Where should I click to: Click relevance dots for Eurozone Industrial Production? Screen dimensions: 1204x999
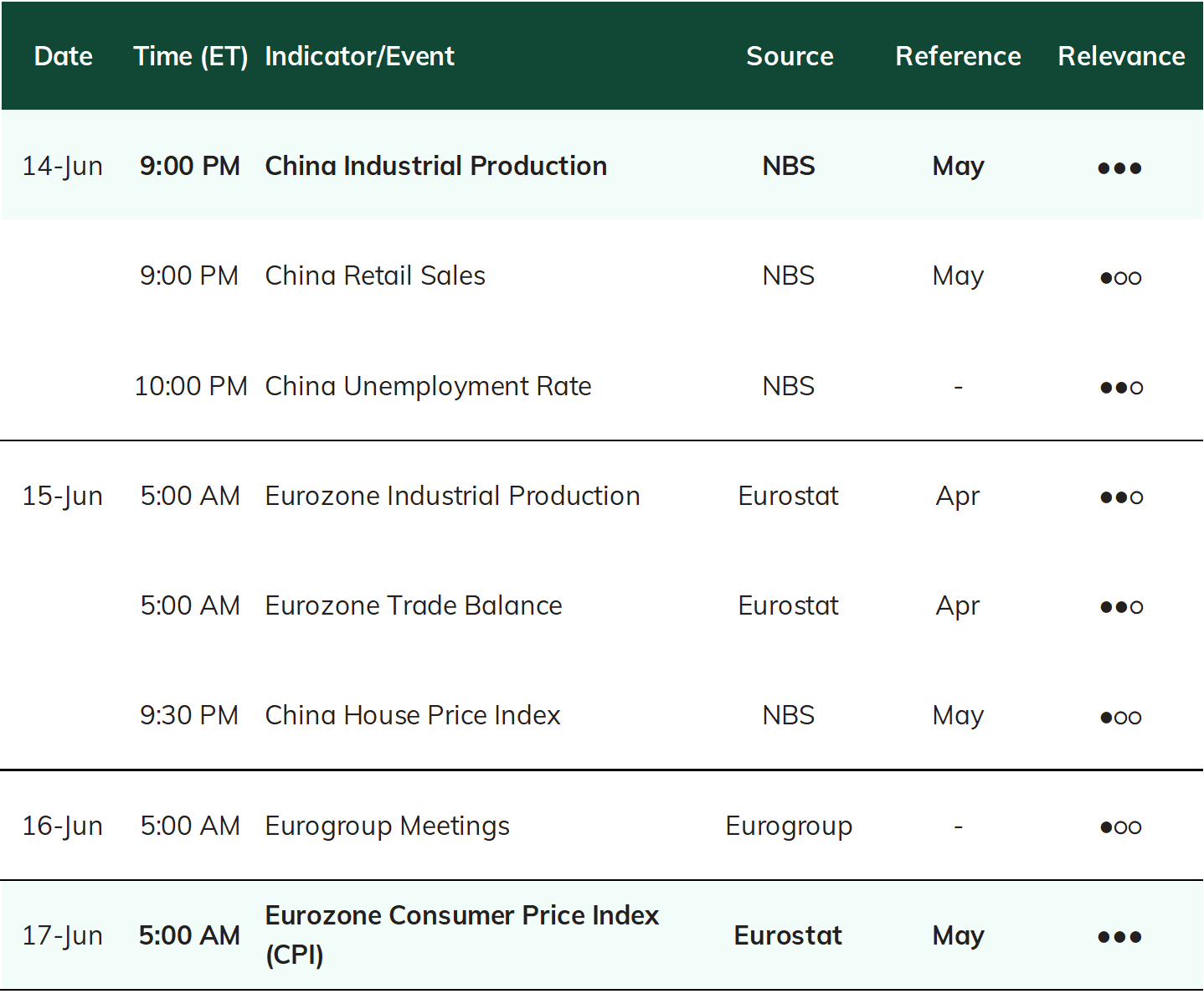click(1121, 497)
